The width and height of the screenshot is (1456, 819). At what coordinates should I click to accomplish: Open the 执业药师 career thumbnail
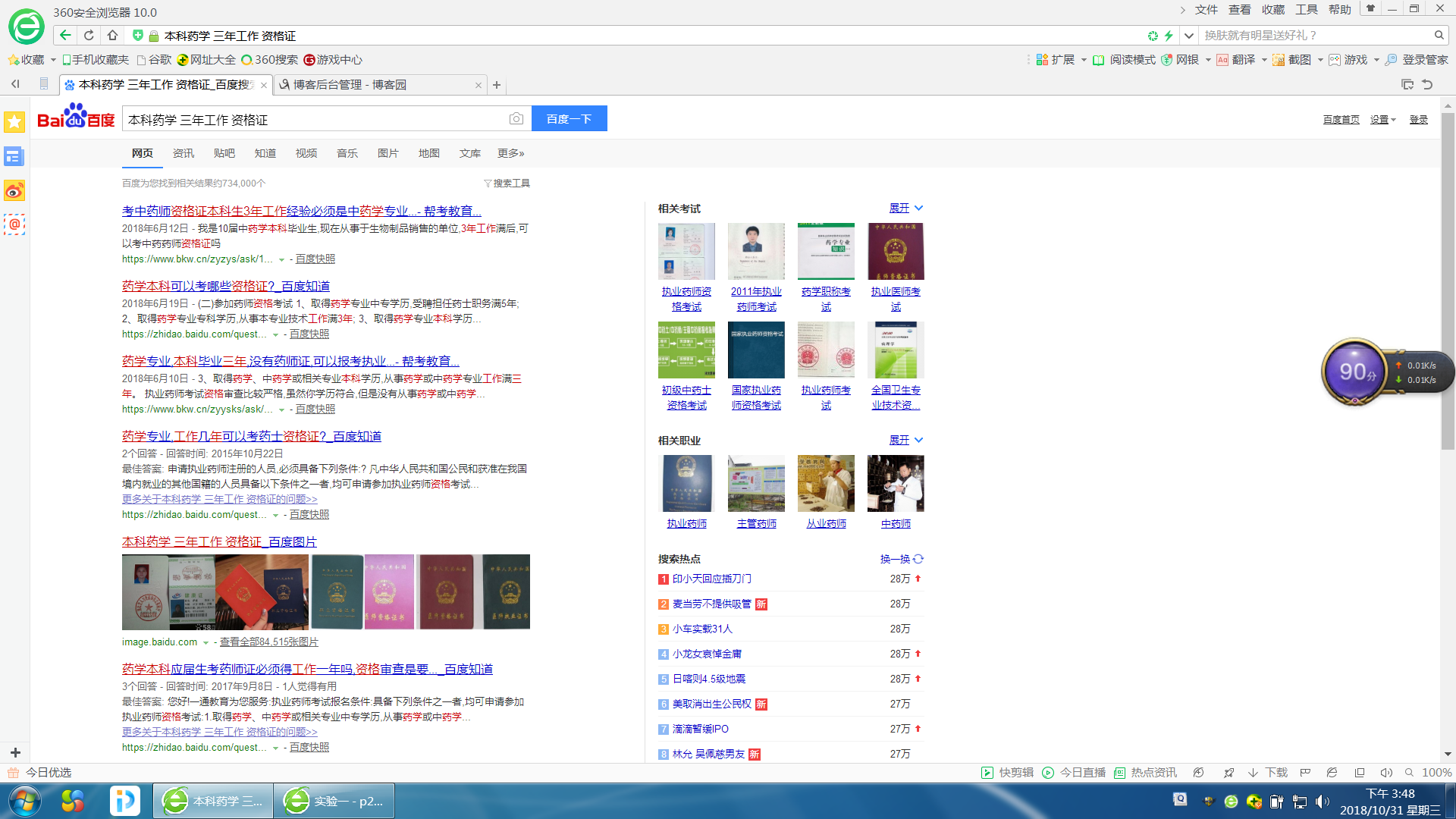(x=687, y=484)
